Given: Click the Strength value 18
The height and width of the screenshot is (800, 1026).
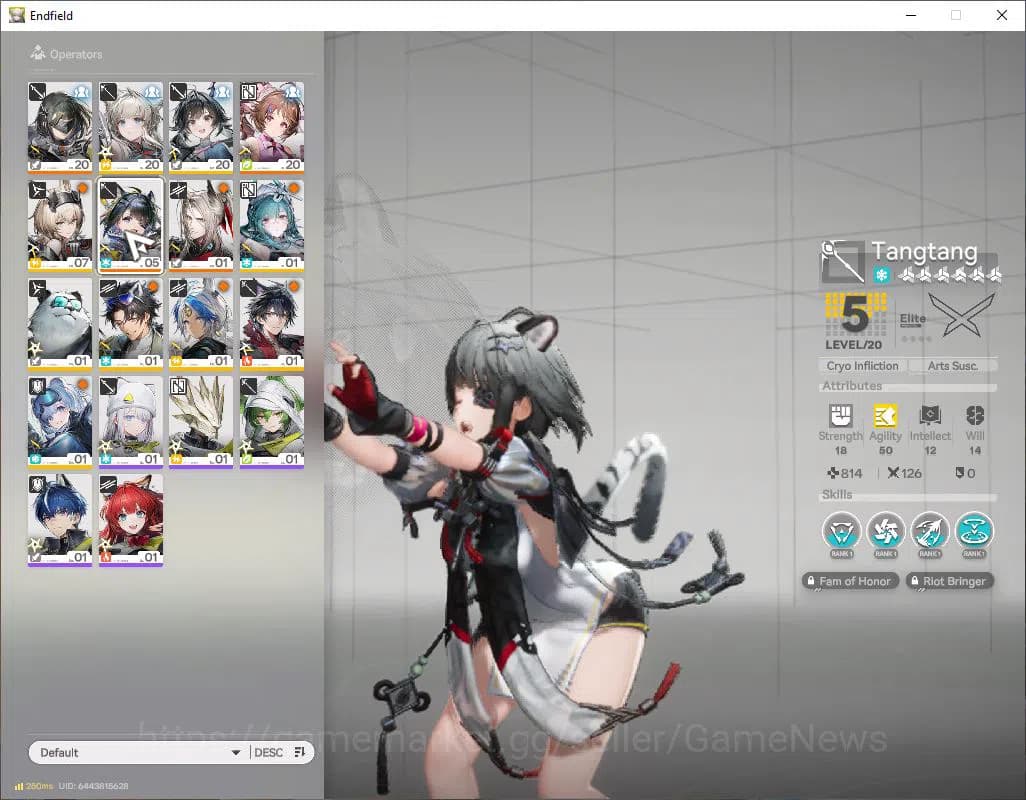Looking at the screenshot, I should [840, 450].
